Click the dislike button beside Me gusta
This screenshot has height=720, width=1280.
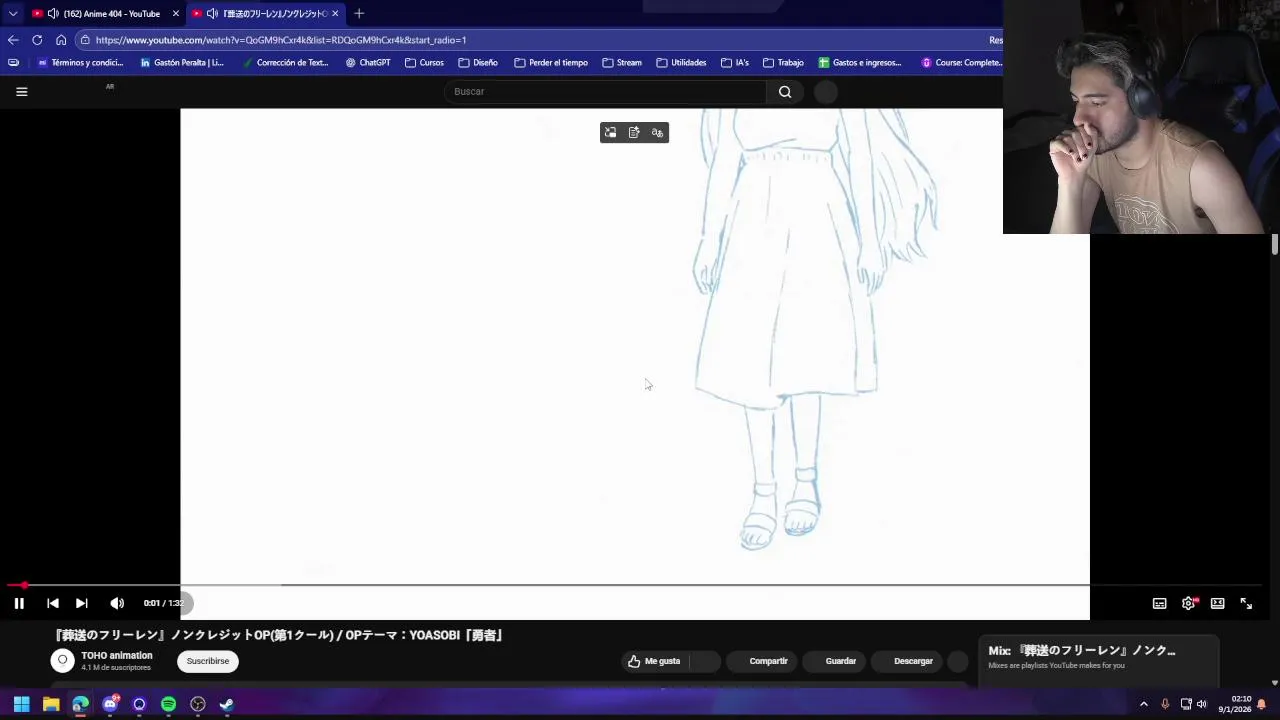tap(704, 661)
